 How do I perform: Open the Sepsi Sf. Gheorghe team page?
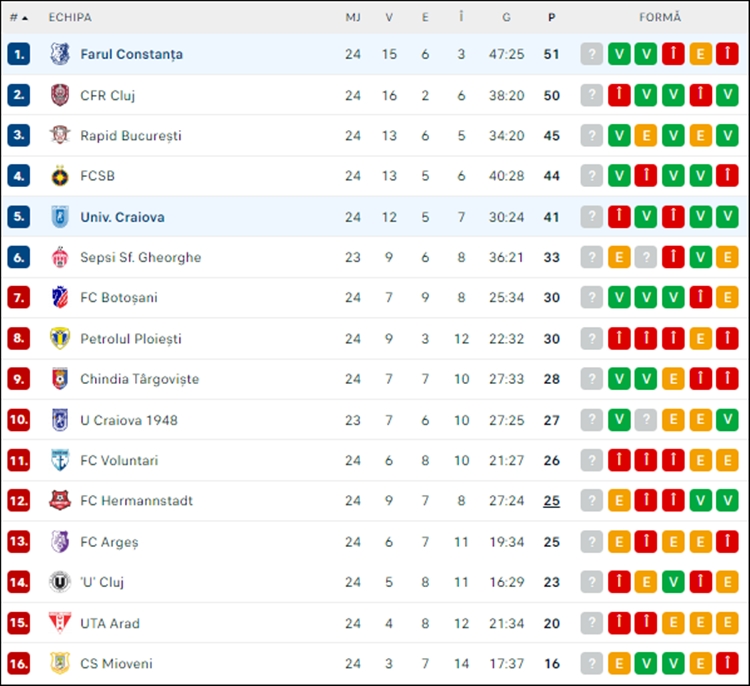[x=141, y=257]
